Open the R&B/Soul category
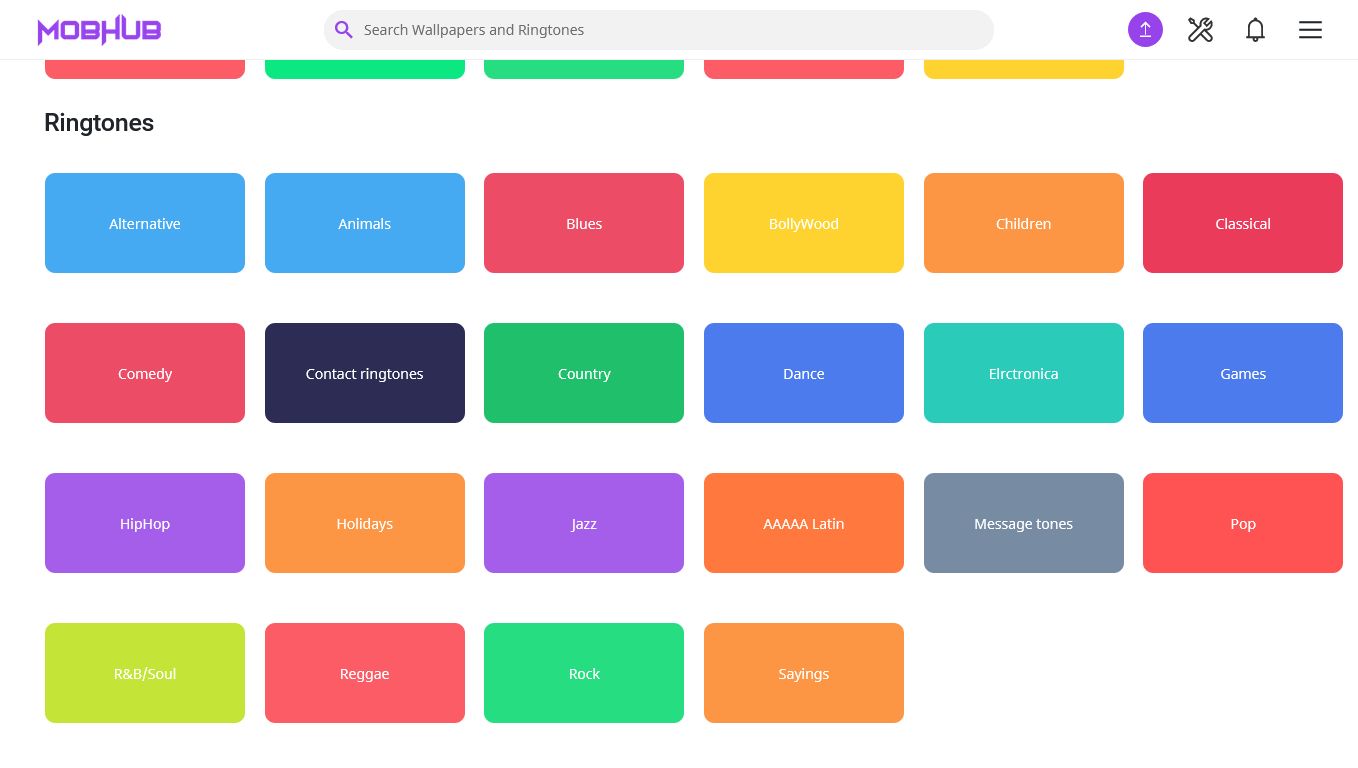Viewport: 1358px width, 768px height. click(x=145, y=673)
